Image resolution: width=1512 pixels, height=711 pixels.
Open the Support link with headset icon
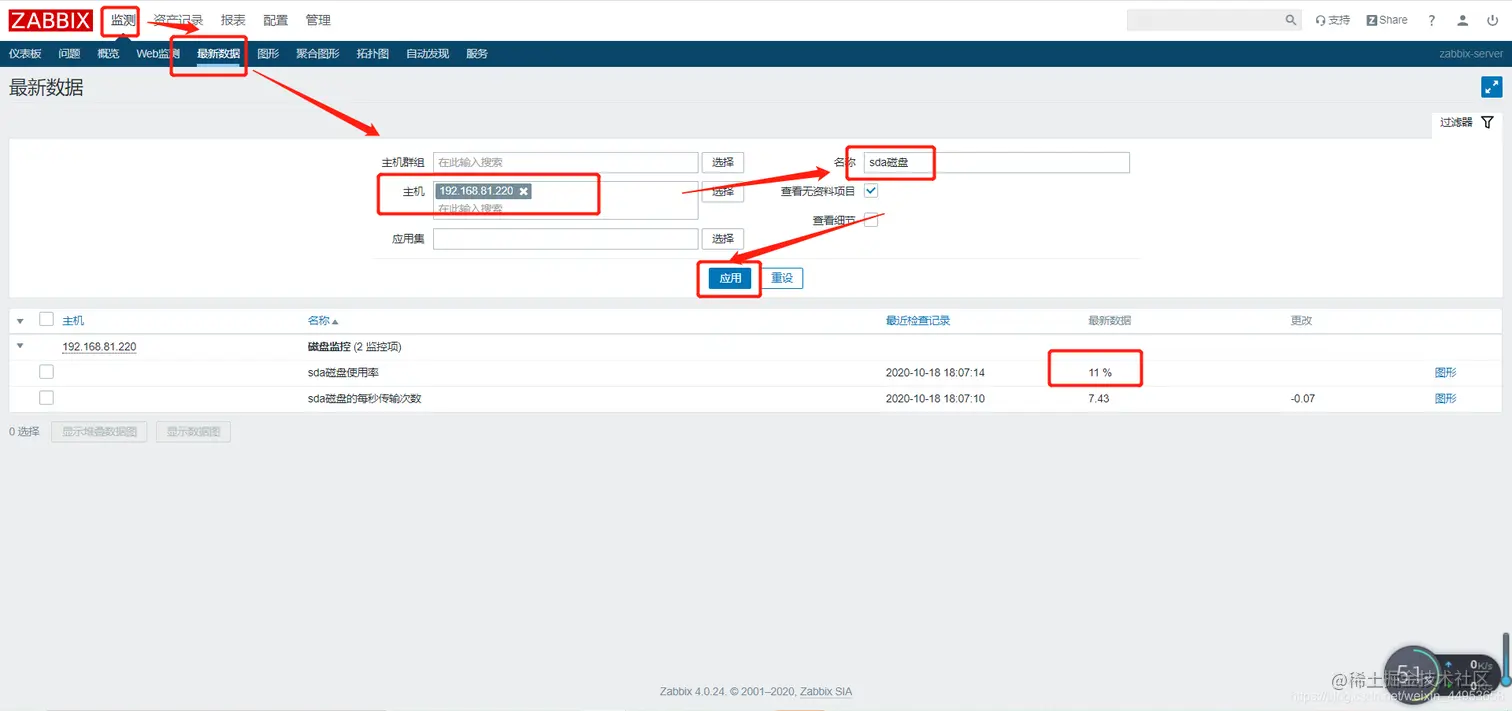(x=1332, y=20)
